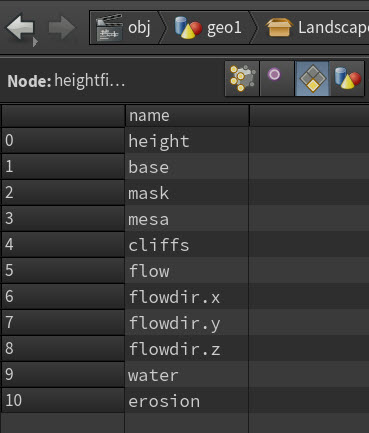Sort by the name column header
Screen dimensions: 369x433
pyautogui.click(x=187, y=116)
